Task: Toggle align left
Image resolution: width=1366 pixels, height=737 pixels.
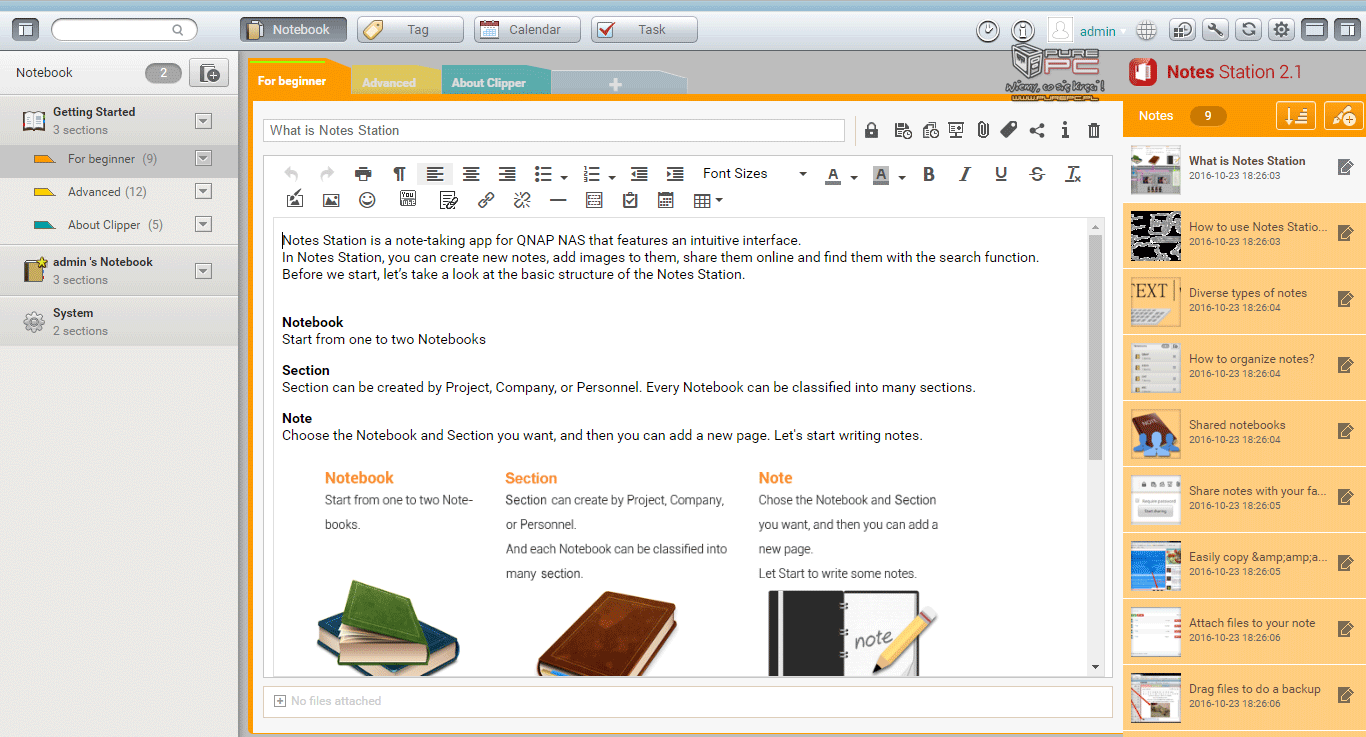Action: pyautogui.click(x=435, y=174)
